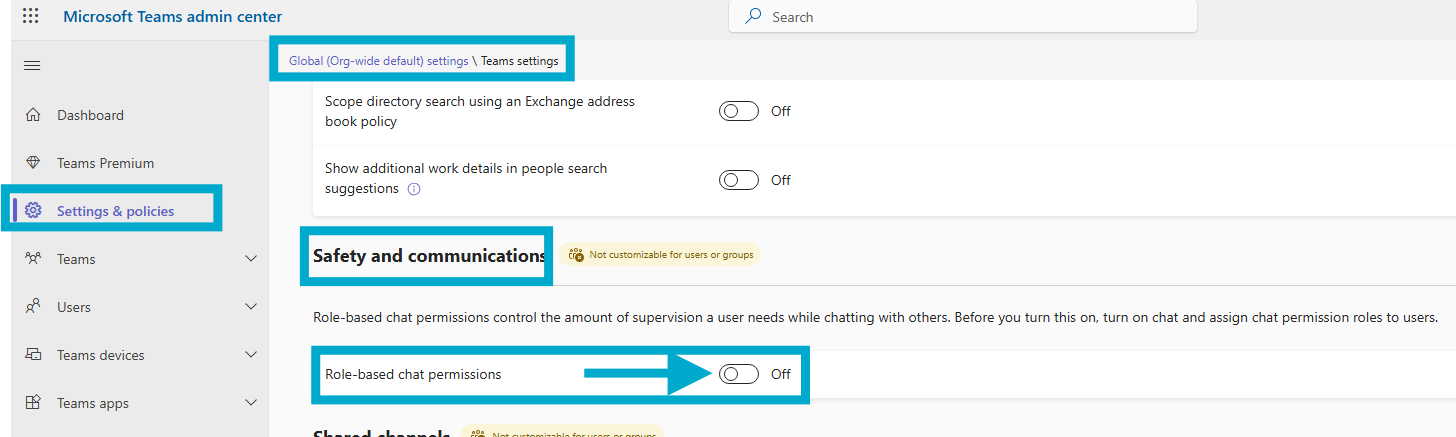
Task: Open the app launcher waffle icon
Action: 31,16
